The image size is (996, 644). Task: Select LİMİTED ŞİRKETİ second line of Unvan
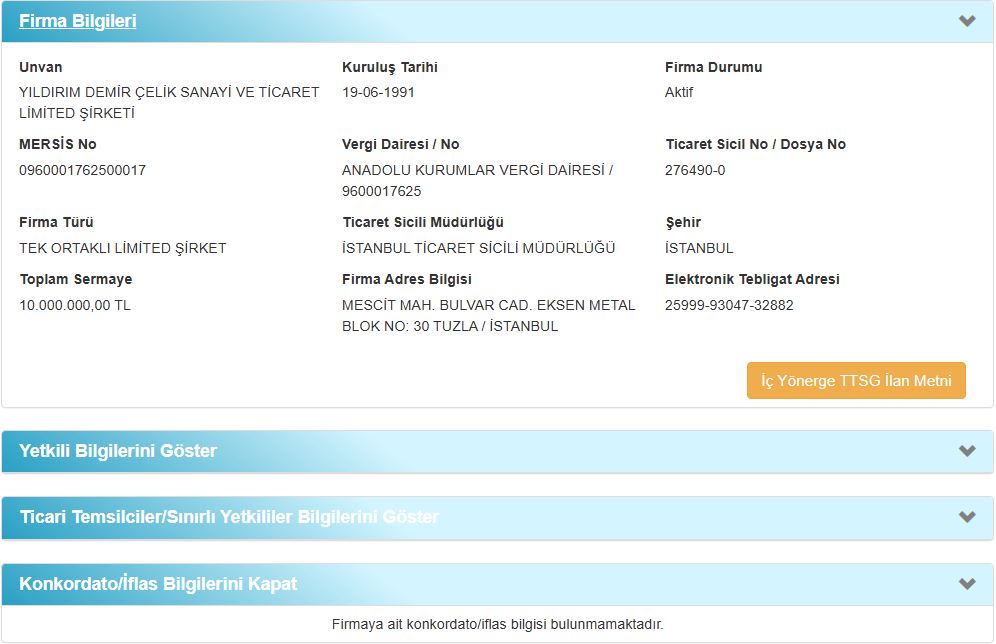pos(77,113)
